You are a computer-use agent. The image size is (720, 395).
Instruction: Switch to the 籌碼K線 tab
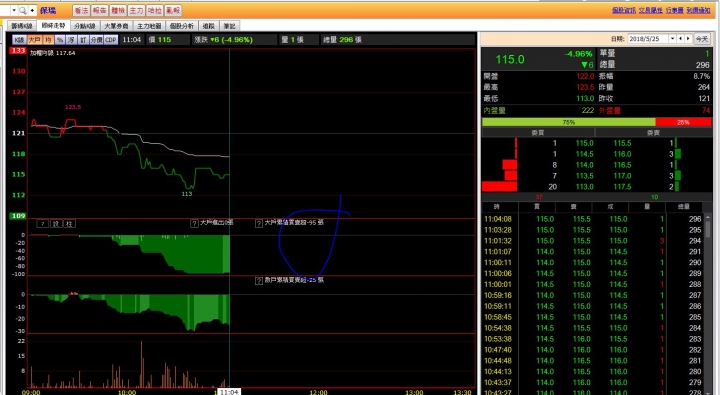tap(22, 26)
